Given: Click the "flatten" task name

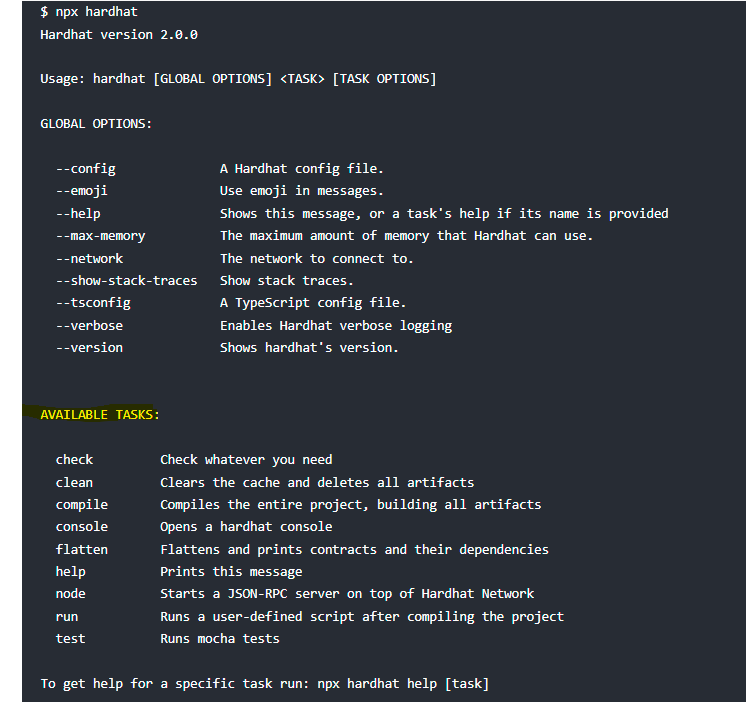Looking at the screenshot, I should [82, 549].
